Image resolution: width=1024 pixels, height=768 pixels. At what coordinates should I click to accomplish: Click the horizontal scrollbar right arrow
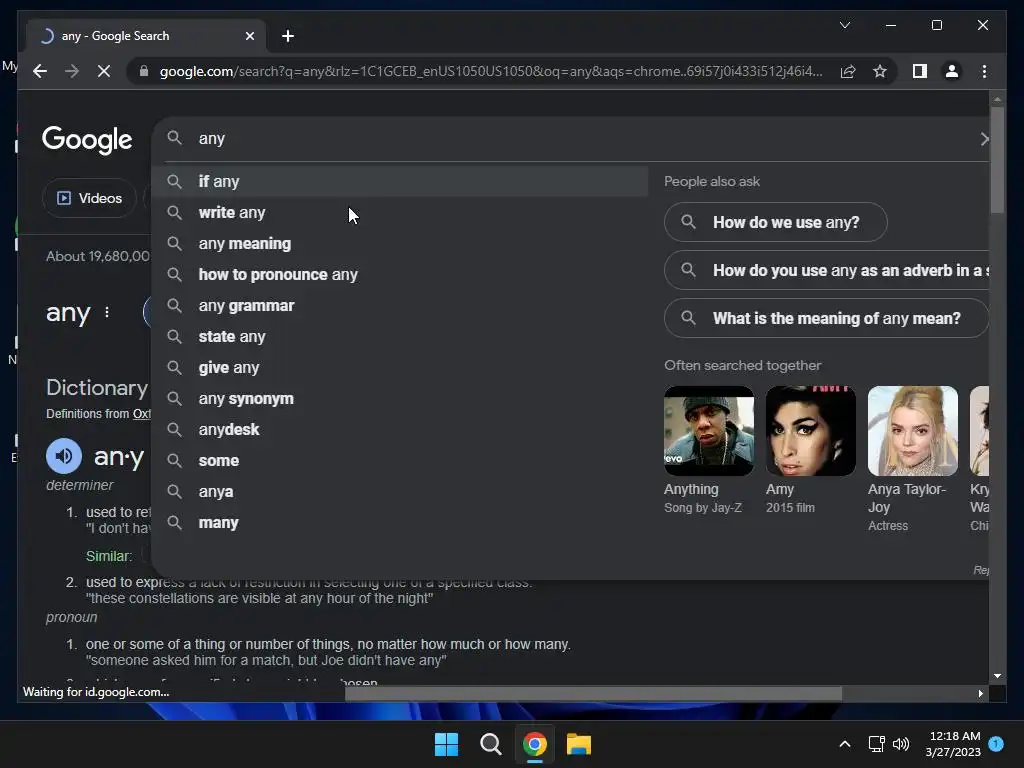click(x=980, y=694)
